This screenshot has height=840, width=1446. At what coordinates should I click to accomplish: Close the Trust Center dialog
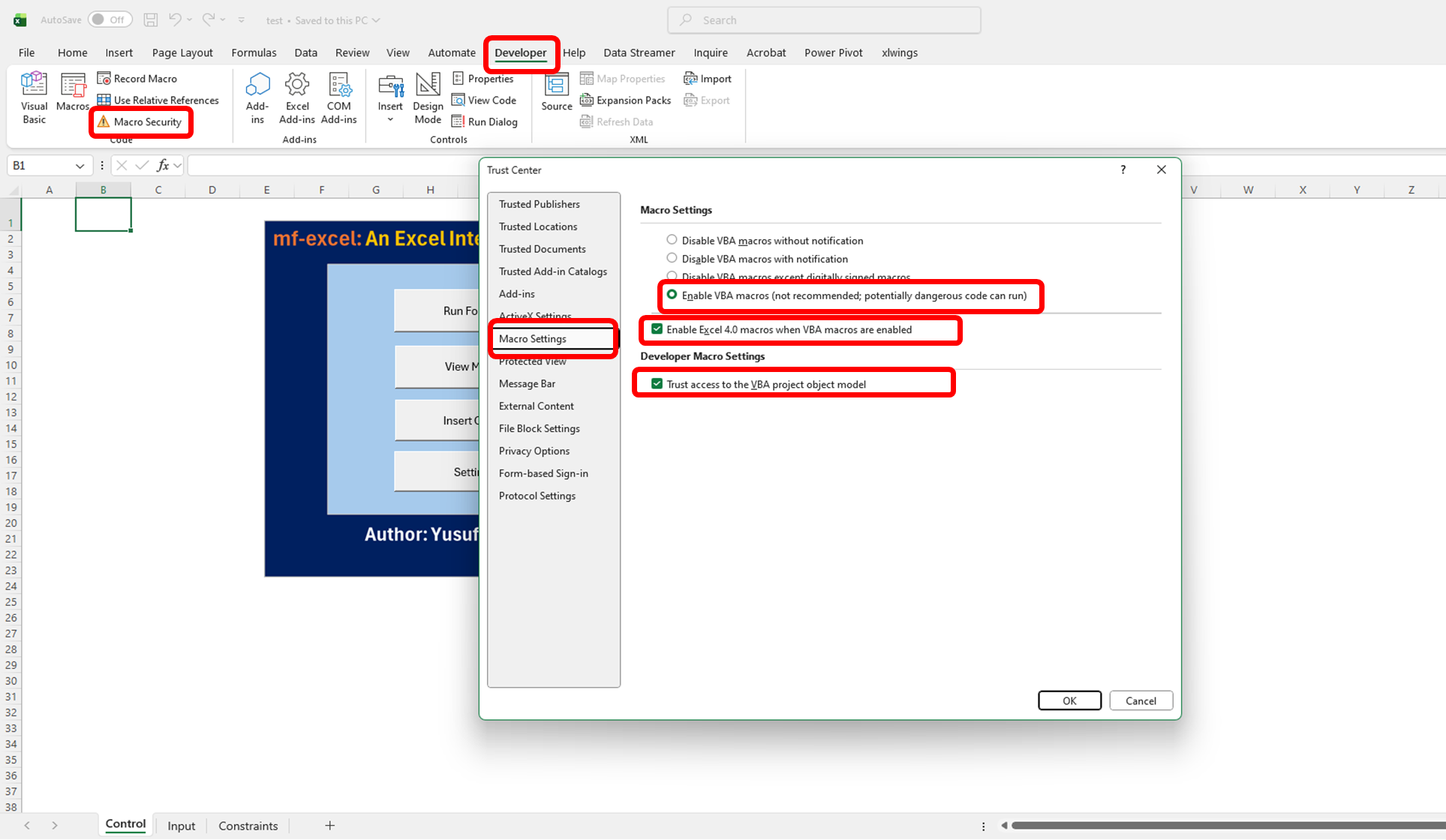(x=1161, y=170)
